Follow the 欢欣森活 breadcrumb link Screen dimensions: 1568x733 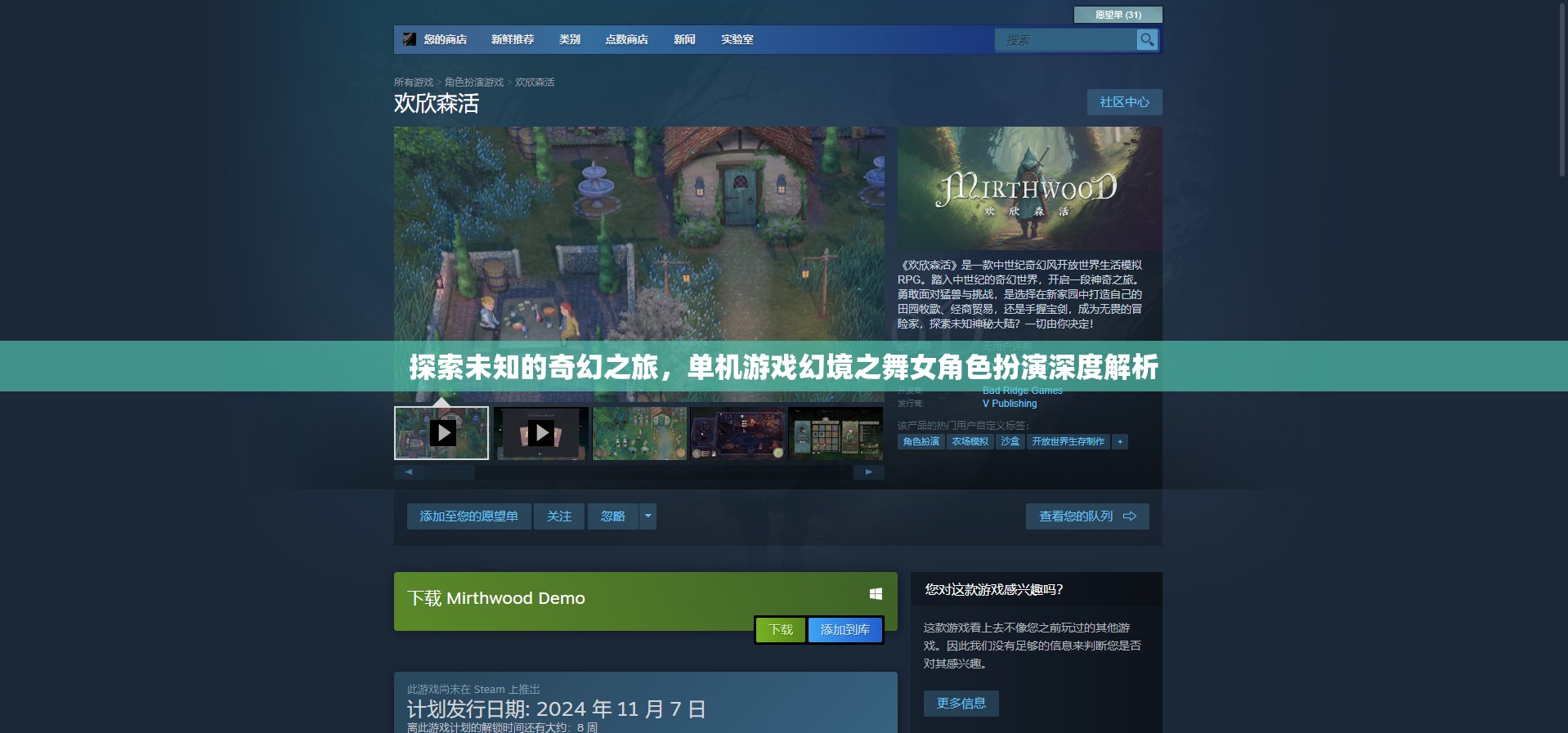[x=535, y=83]
